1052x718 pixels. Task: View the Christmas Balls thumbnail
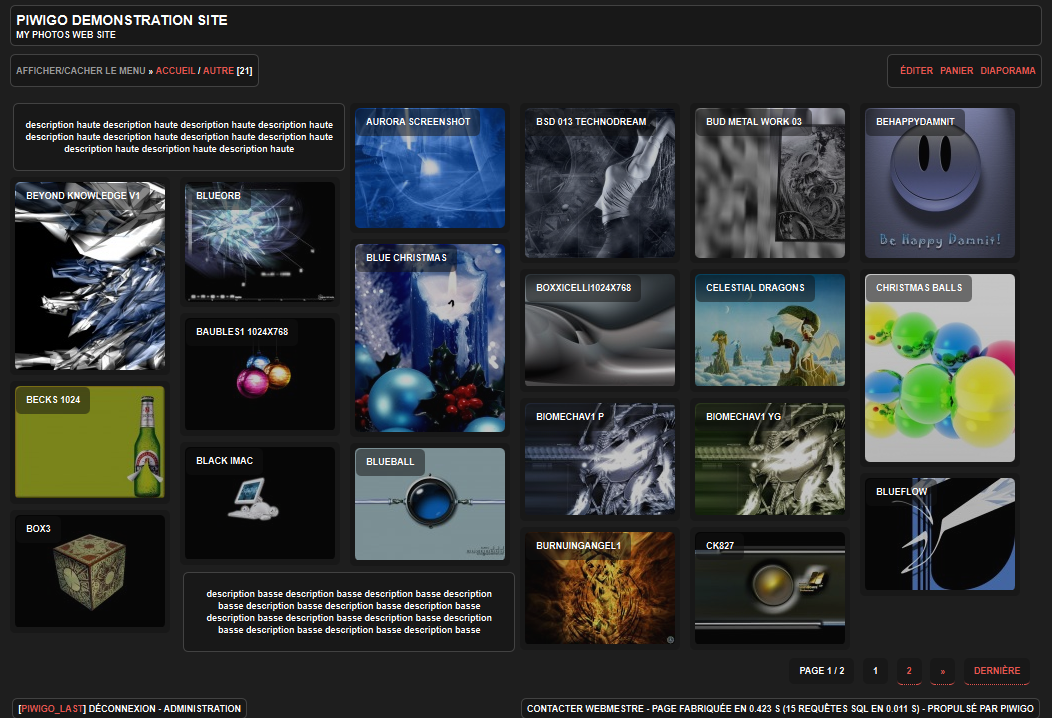tap(940, 368)
